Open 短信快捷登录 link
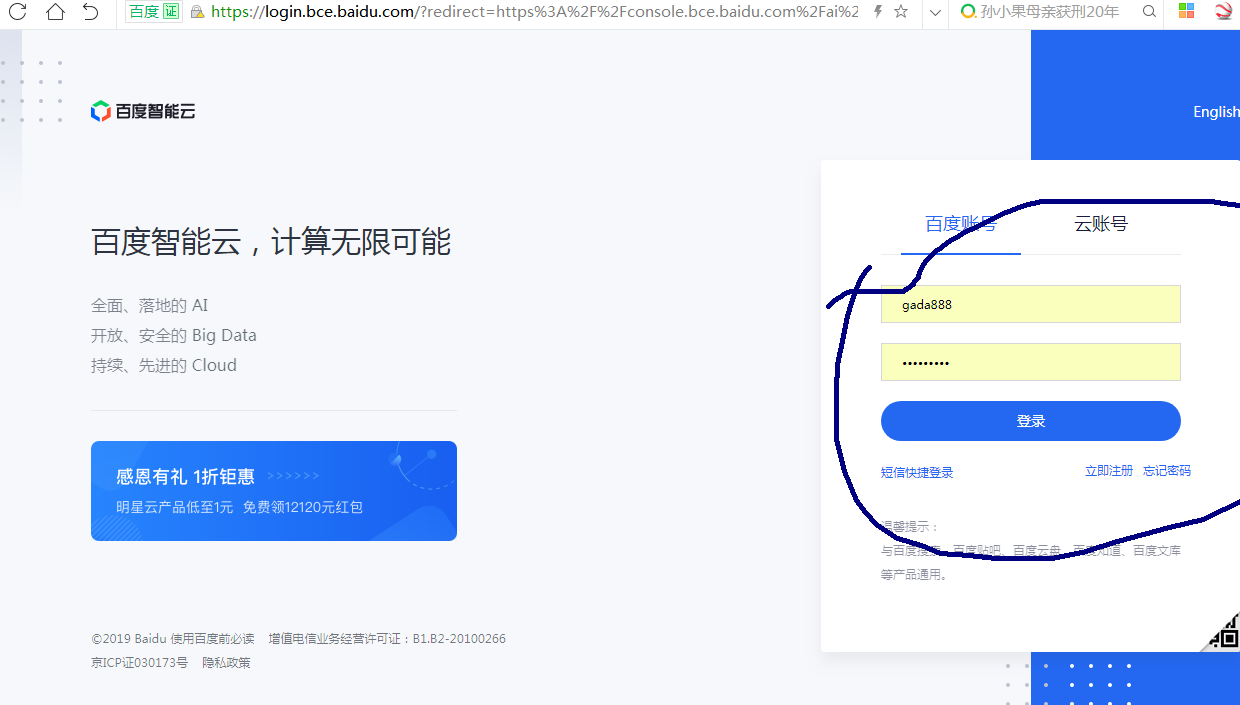The height and width of the screenshot is (705, 1240). [x=917, y=472]
